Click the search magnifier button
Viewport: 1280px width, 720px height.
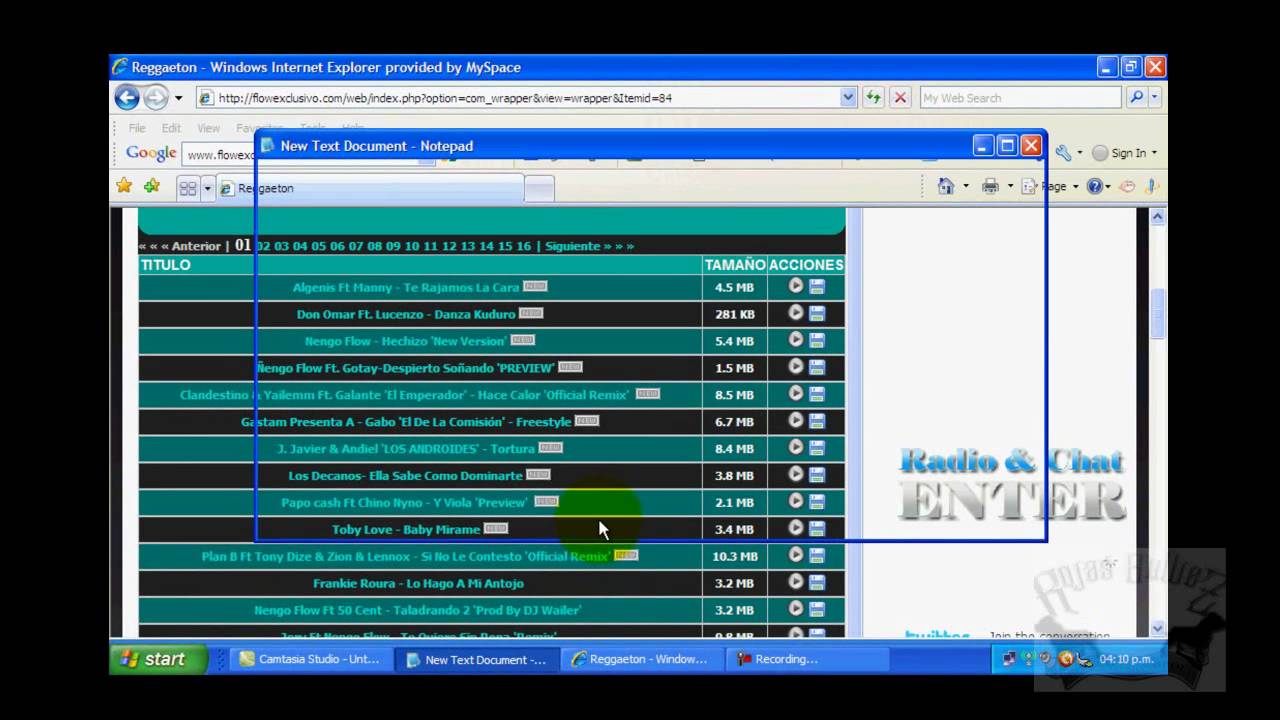coord(1136,97)
